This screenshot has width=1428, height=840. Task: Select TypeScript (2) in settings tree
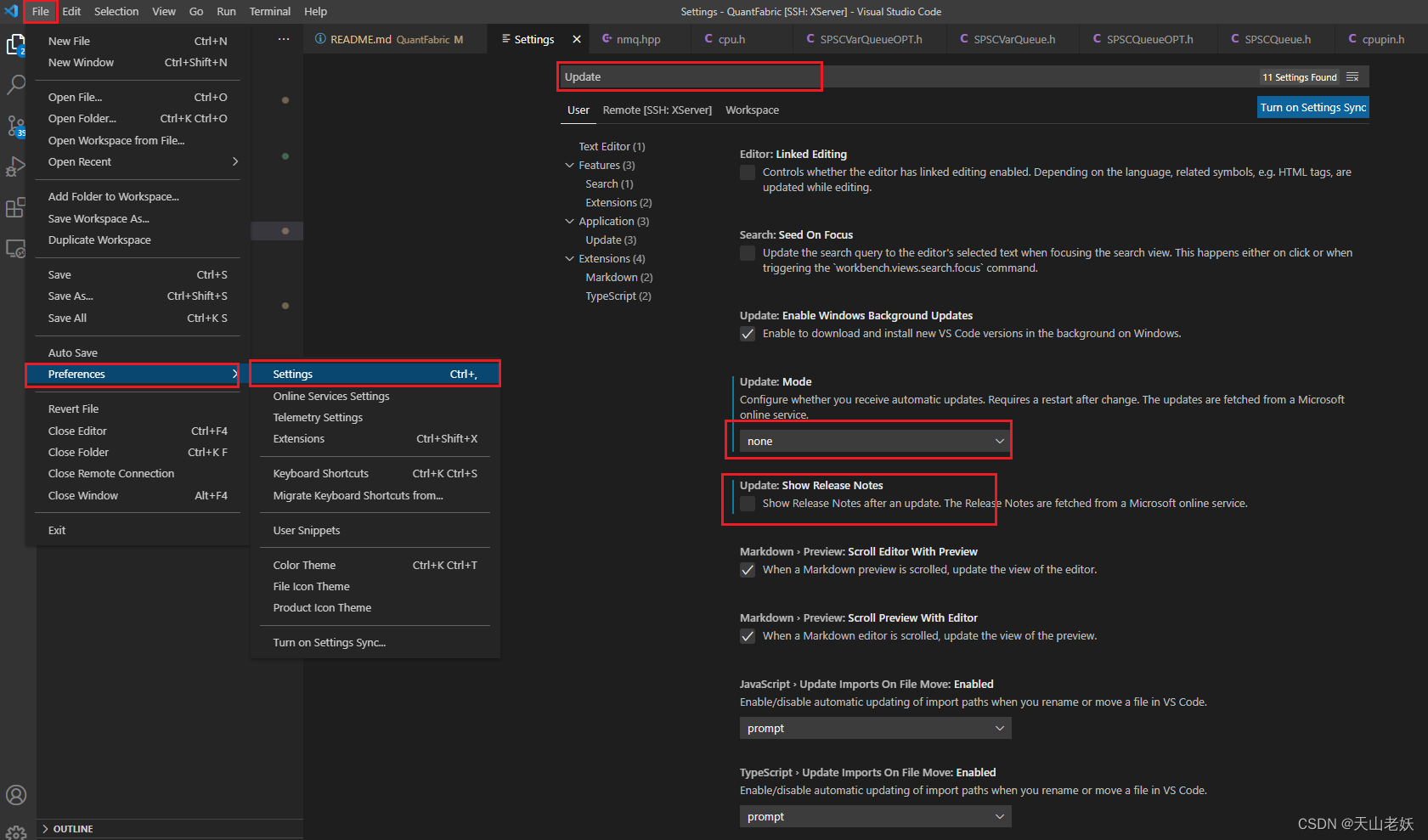click(x=618, y=296)
